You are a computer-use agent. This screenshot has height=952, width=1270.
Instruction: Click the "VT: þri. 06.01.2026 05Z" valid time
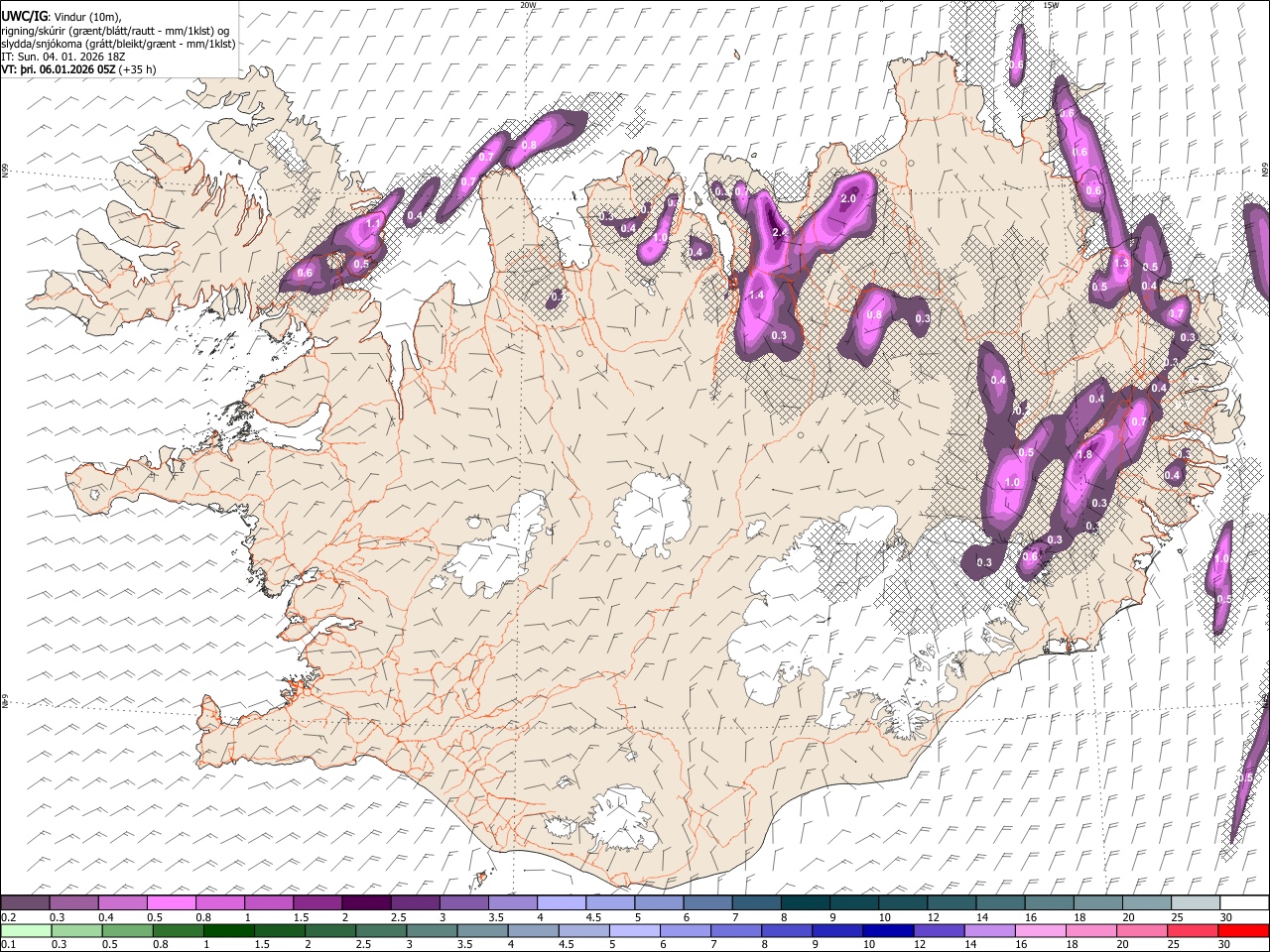tap(59, 69)
